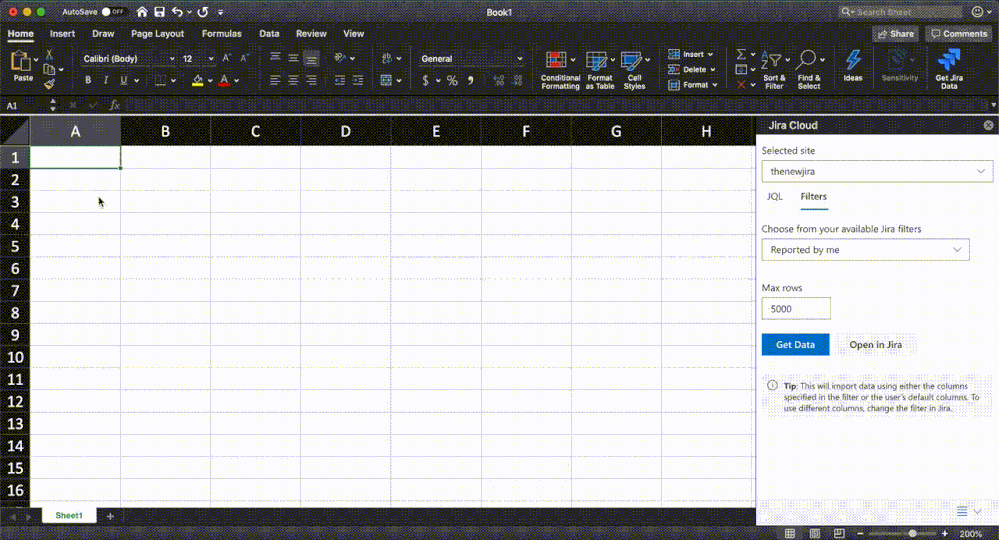
Task: Click the Home icon in title bar
Action: pos(142,11)
